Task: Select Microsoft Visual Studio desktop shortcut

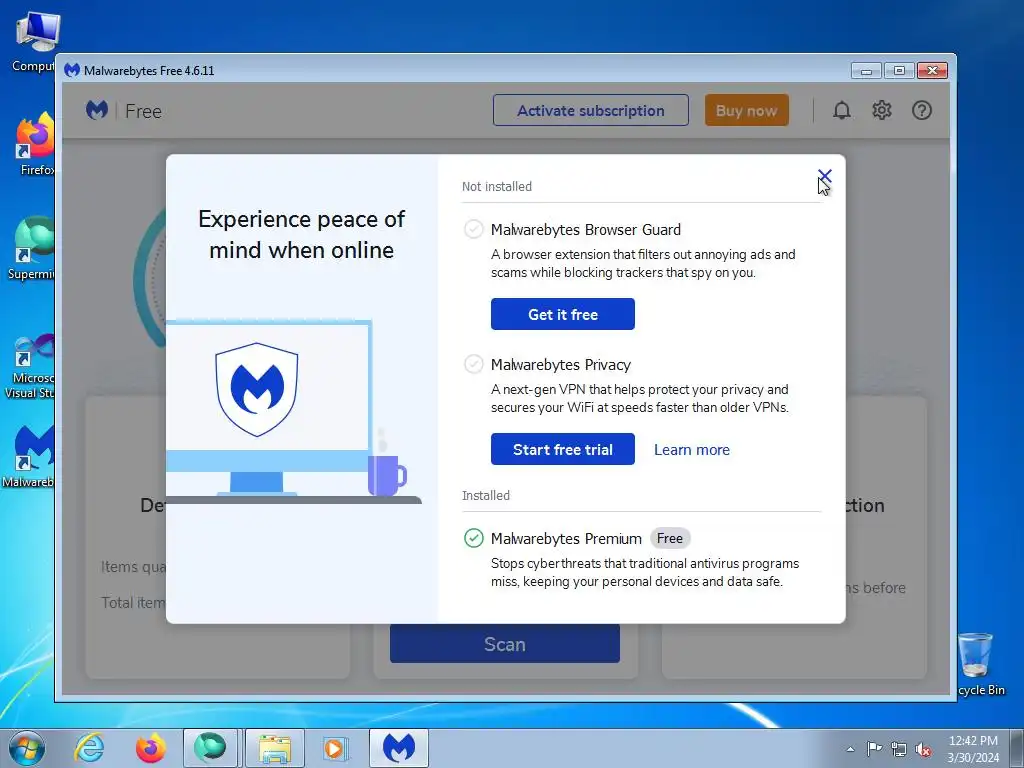Action: pos(30,366)
